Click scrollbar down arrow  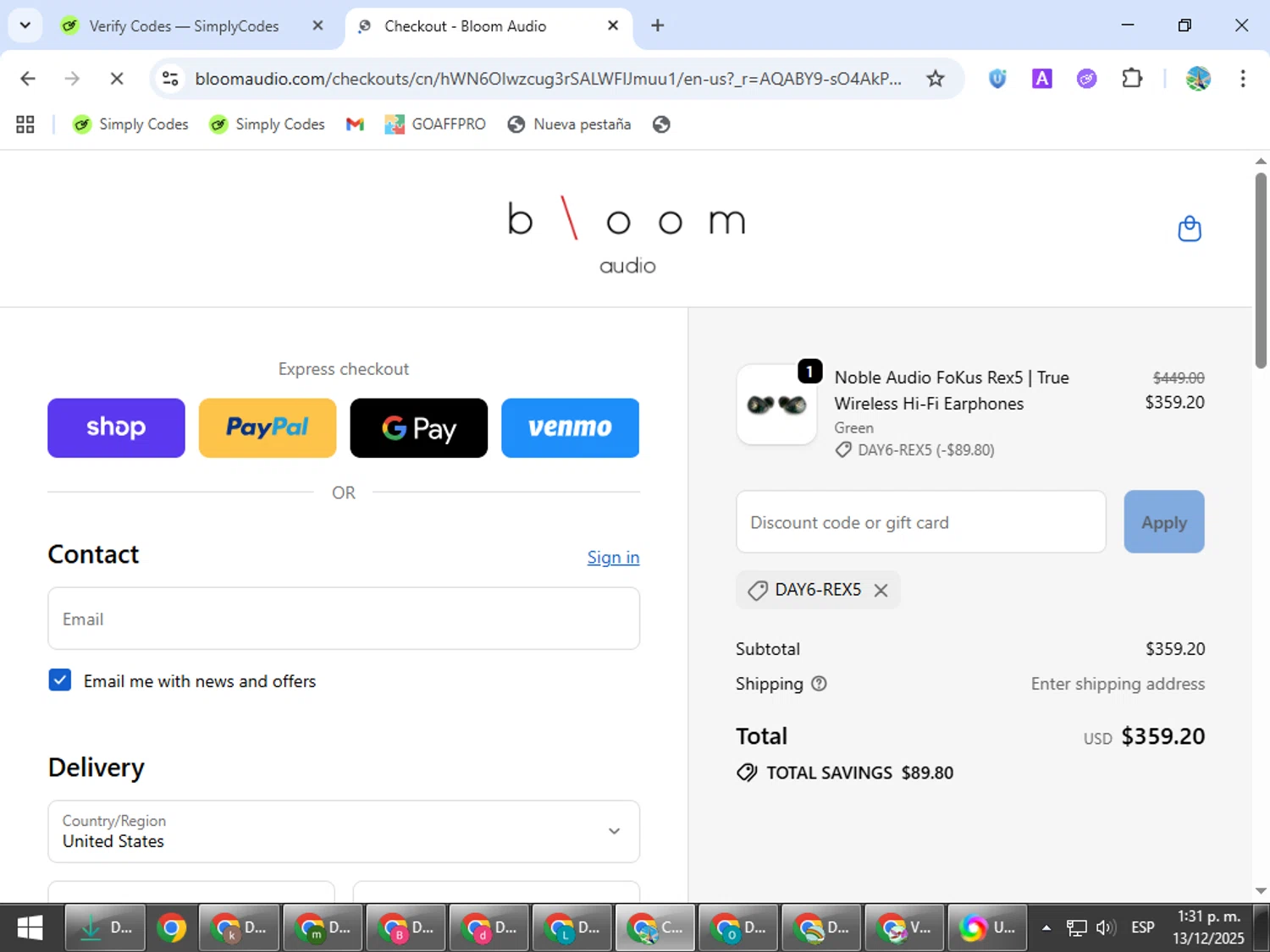pos(1261,890)
